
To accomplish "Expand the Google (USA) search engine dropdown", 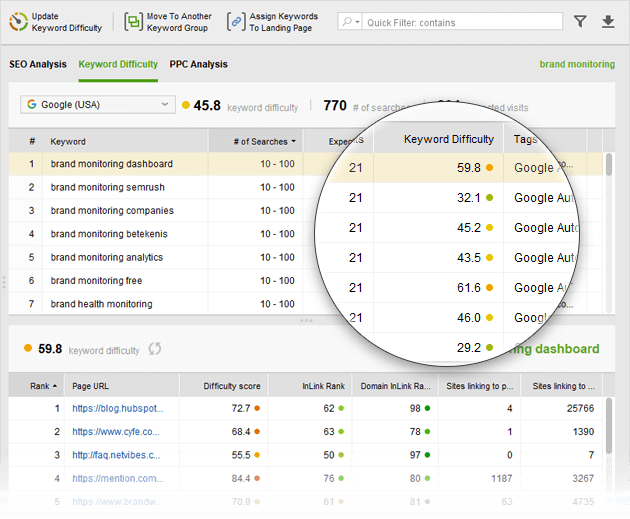I will click(97, 104).
